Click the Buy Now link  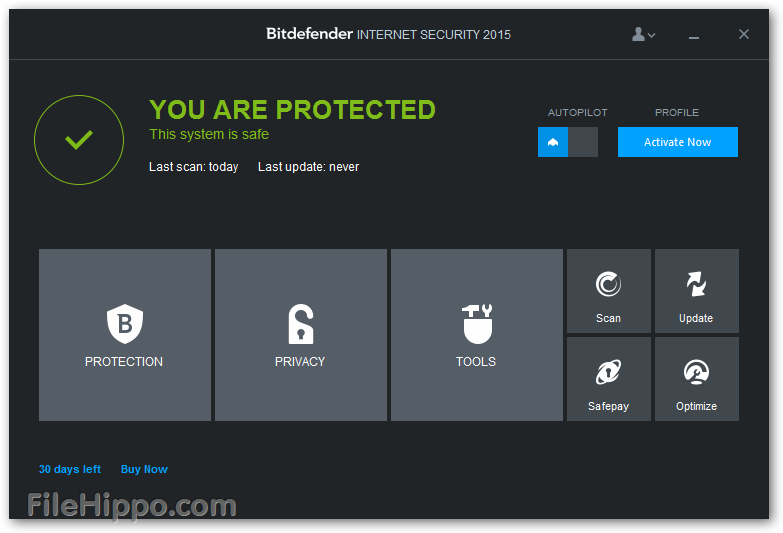[x=144, y=469]
